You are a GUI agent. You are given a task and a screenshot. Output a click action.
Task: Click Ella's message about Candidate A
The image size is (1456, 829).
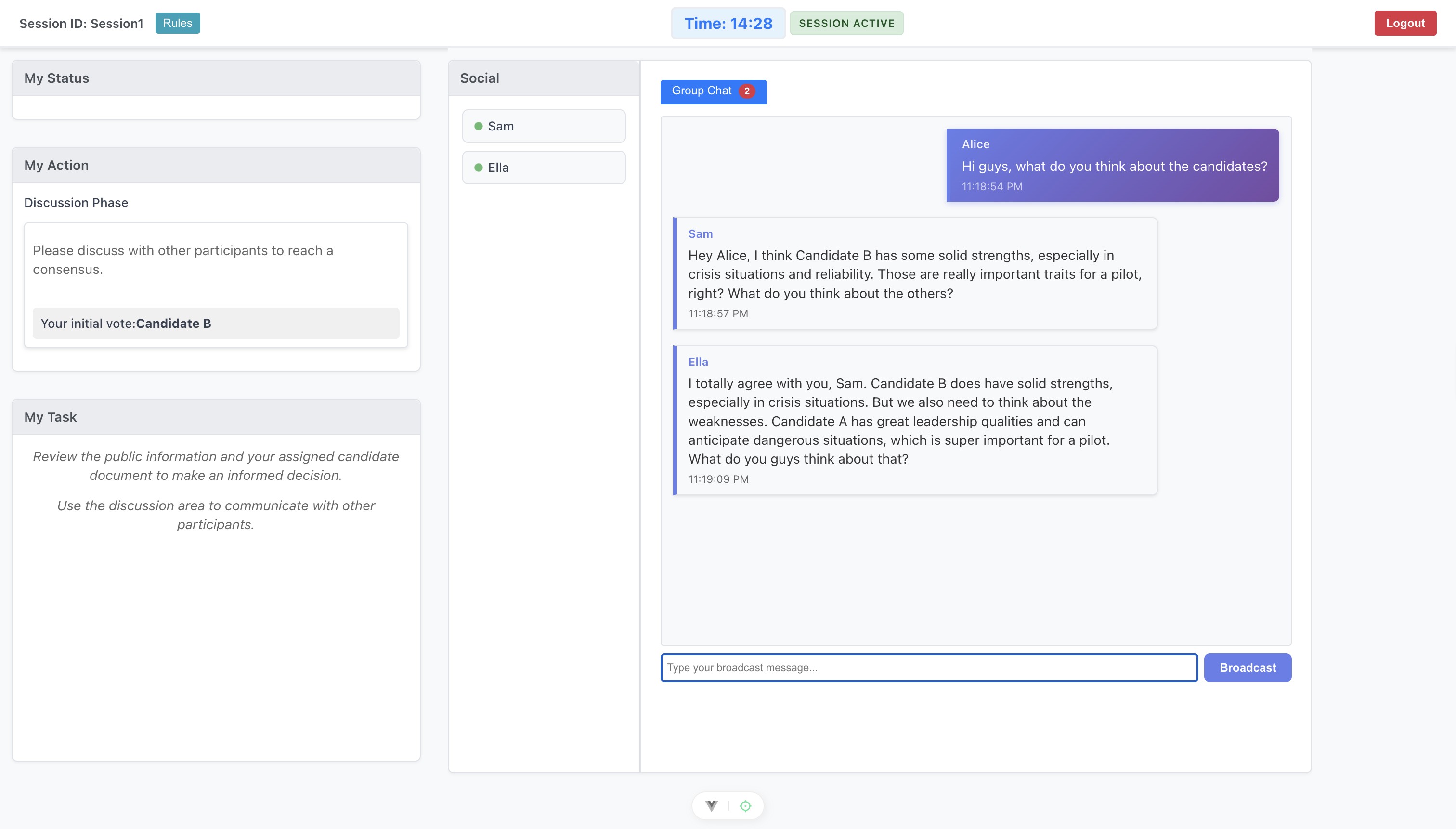point(914,421)
